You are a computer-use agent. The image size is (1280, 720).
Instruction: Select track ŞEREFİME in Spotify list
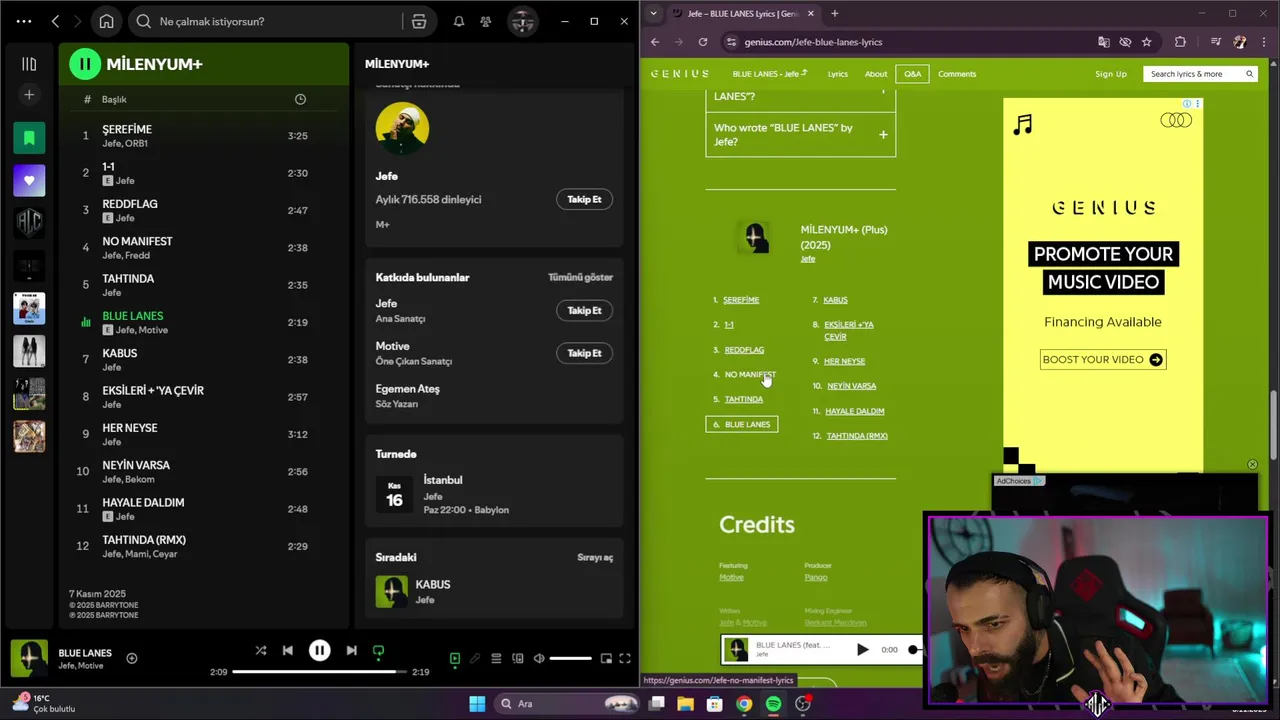(127, 129)
